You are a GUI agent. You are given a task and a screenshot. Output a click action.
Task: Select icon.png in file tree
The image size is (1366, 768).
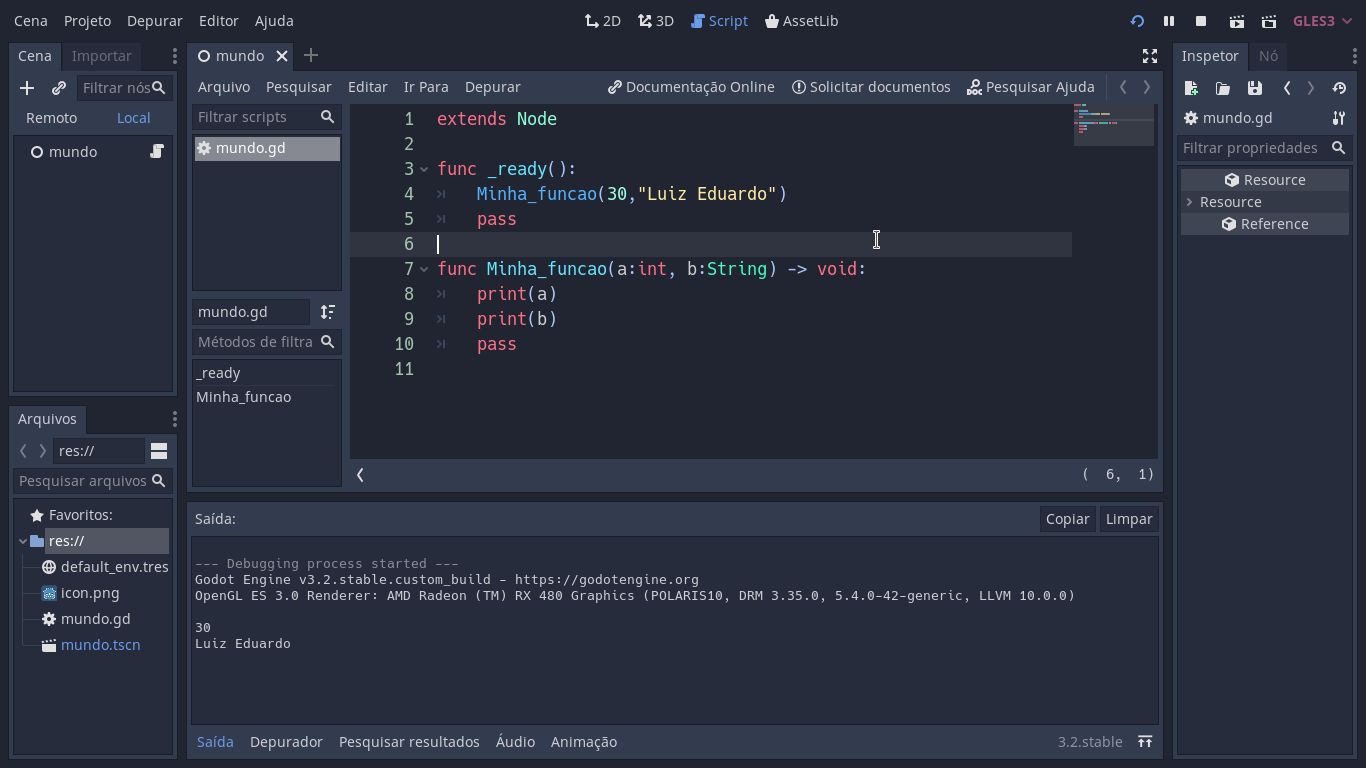point(90,593)
